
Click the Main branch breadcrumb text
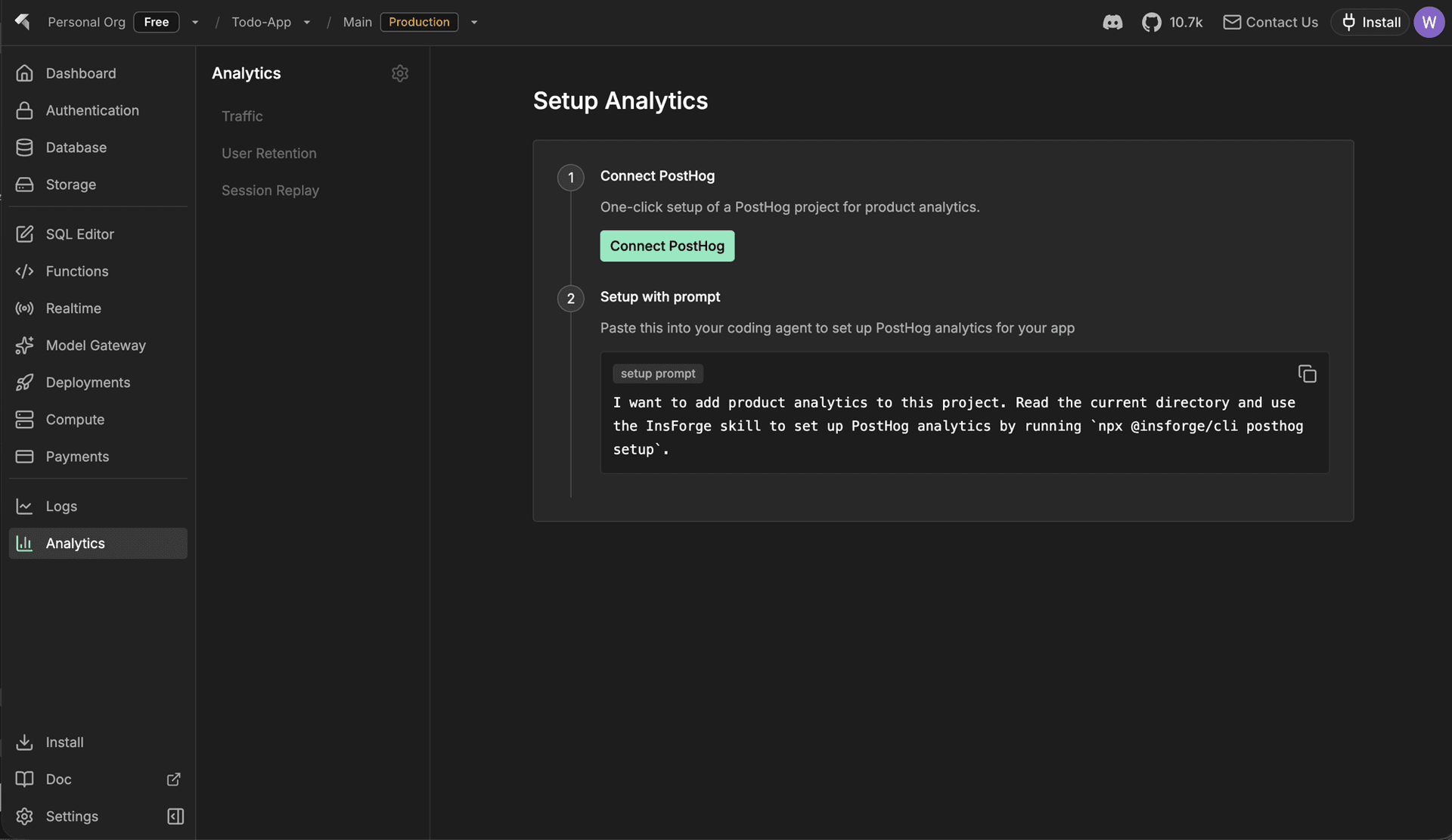357,22
